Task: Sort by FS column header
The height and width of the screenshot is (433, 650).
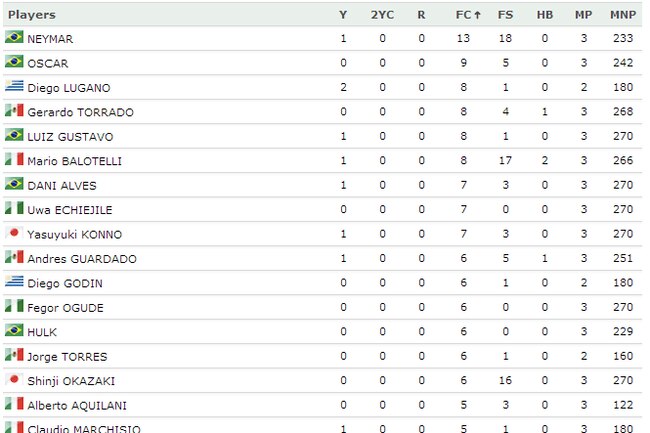Action: pos(505,15)
